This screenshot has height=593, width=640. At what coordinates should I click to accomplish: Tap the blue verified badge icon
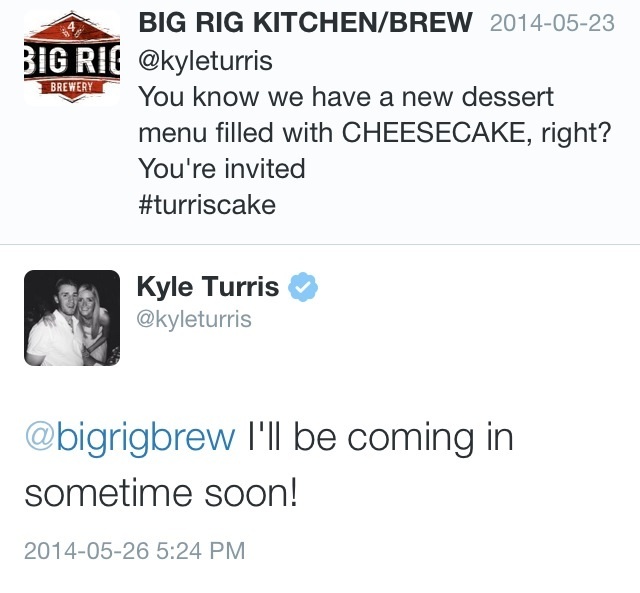pyautogui.click(x=303, y=288)
